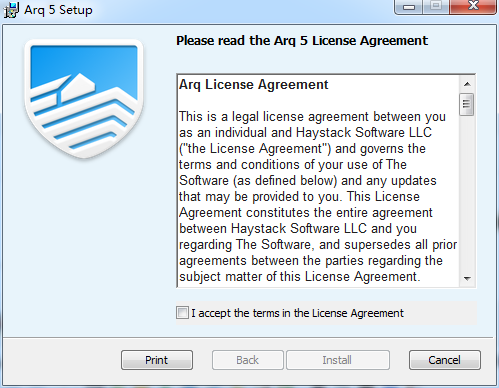The image size is (499, 388).
Task: Go to the previous step with Back
Action: click(248, 360)
